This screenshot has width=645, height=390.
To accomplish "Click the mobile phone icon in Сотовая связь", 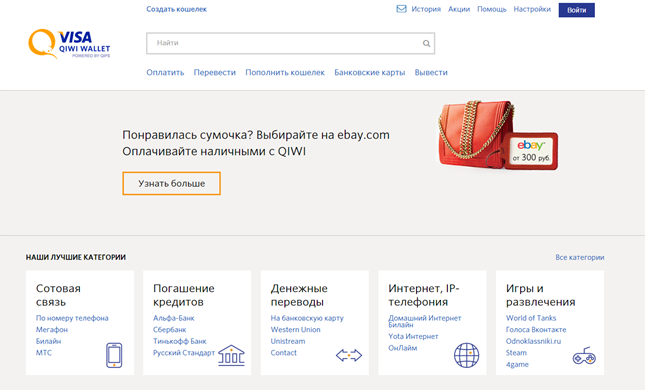I will 114,355.
